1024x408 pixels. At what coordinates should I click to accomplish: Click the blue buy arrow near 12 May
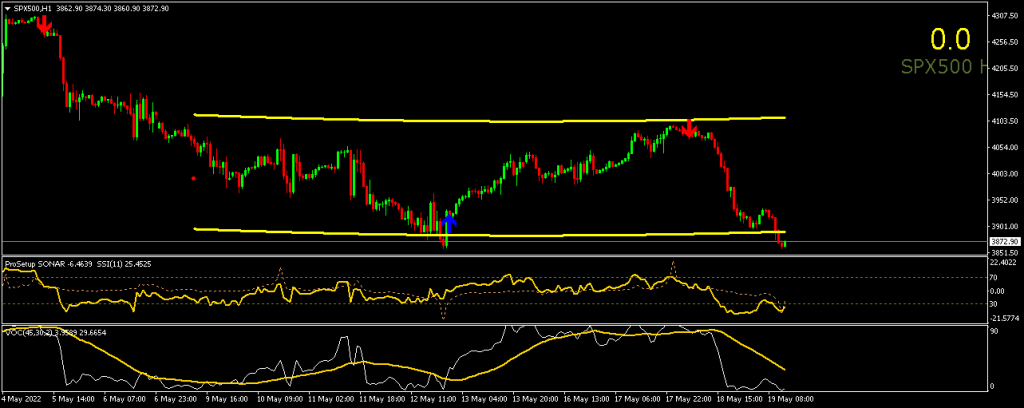[449, 219]
